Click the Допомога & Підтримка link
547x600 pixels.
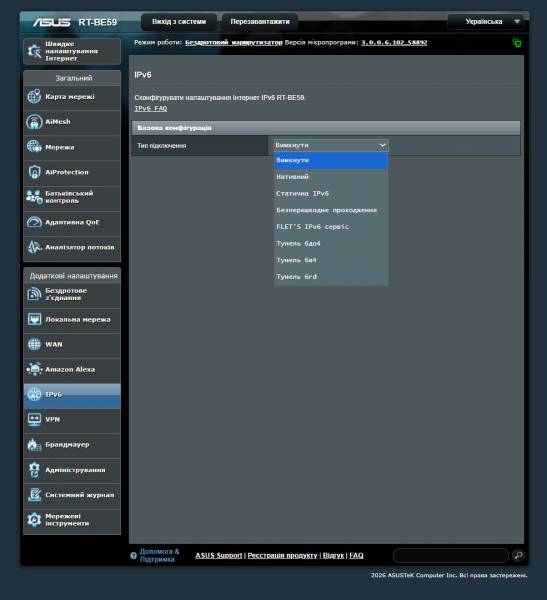[x=159, y=555]
